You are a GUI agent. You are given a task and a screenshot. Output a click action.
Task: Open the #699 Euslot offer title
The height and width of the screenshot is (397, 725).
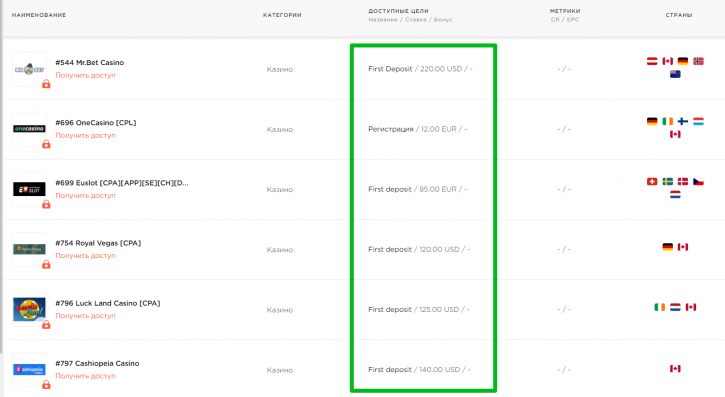122,183
